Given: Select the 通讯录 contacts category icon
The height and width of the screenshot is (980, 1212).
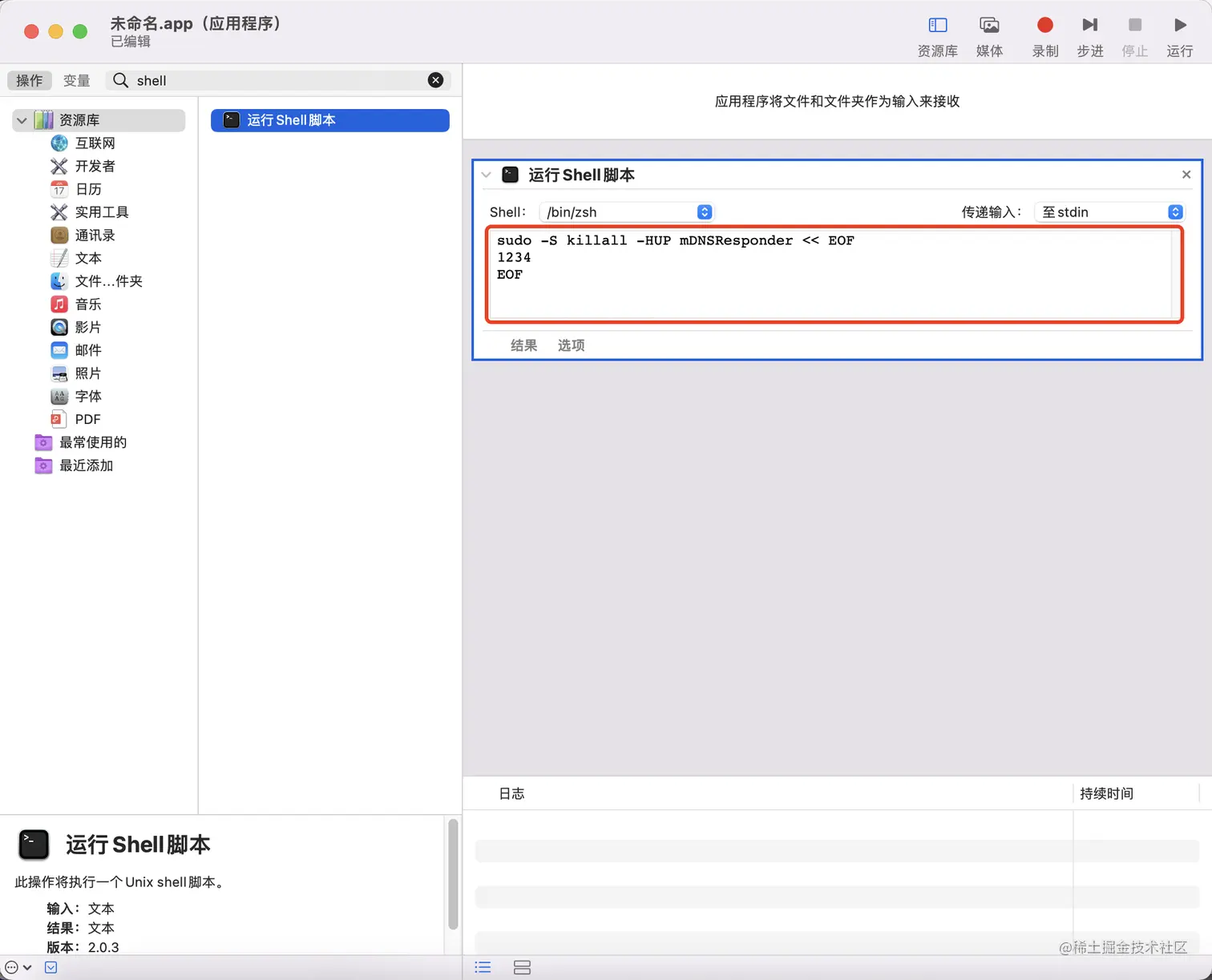Looking at the screenshot, I should coord(59,235).
